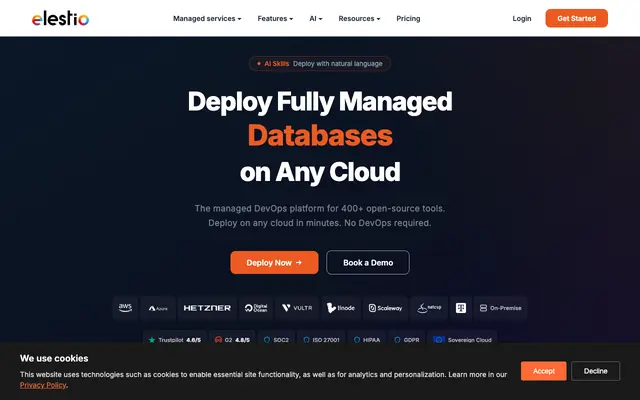640x400 pixels.
Task: Select the Azure provider logo
Action: click(x=158, y=308)
